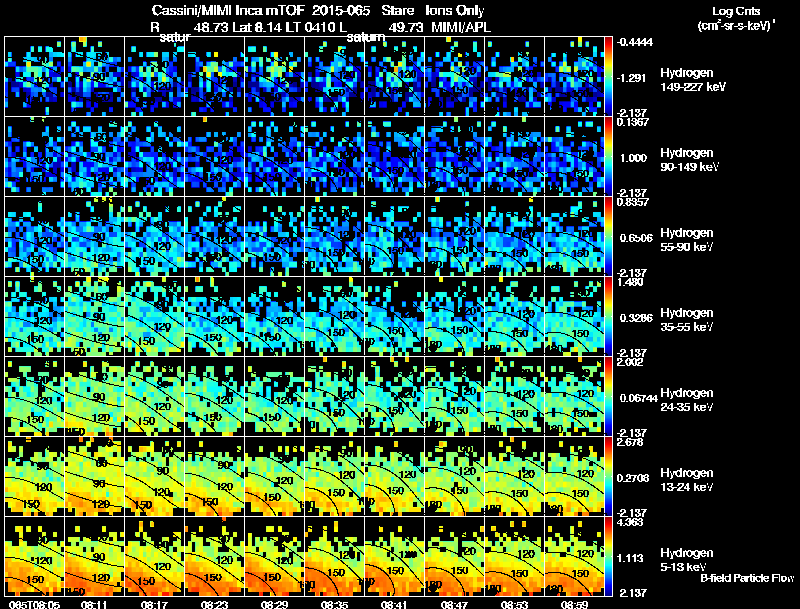Click the MIMI/APL text in the header

click(461, 27)
